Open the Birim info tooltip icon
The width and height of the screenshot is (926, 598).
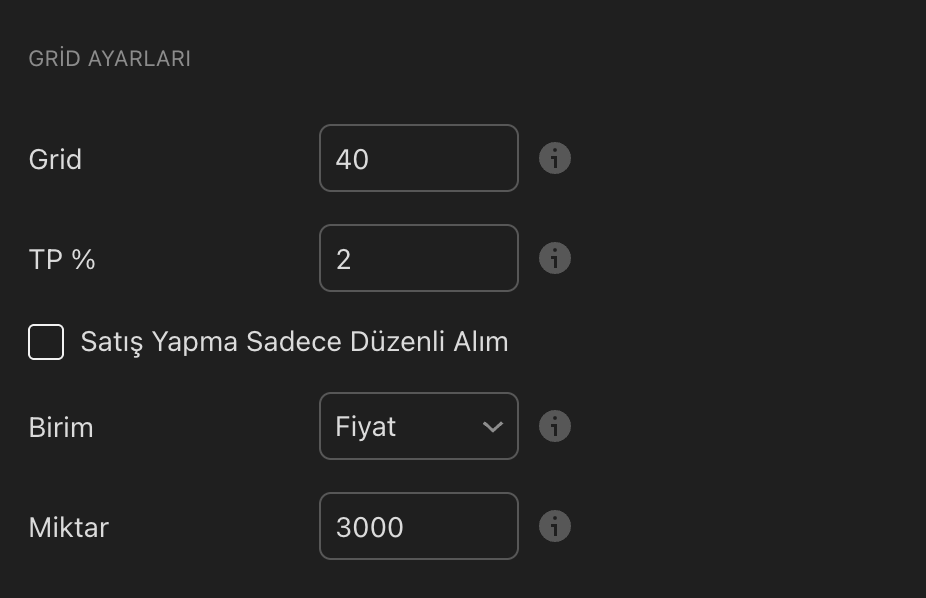pos(555,426)
